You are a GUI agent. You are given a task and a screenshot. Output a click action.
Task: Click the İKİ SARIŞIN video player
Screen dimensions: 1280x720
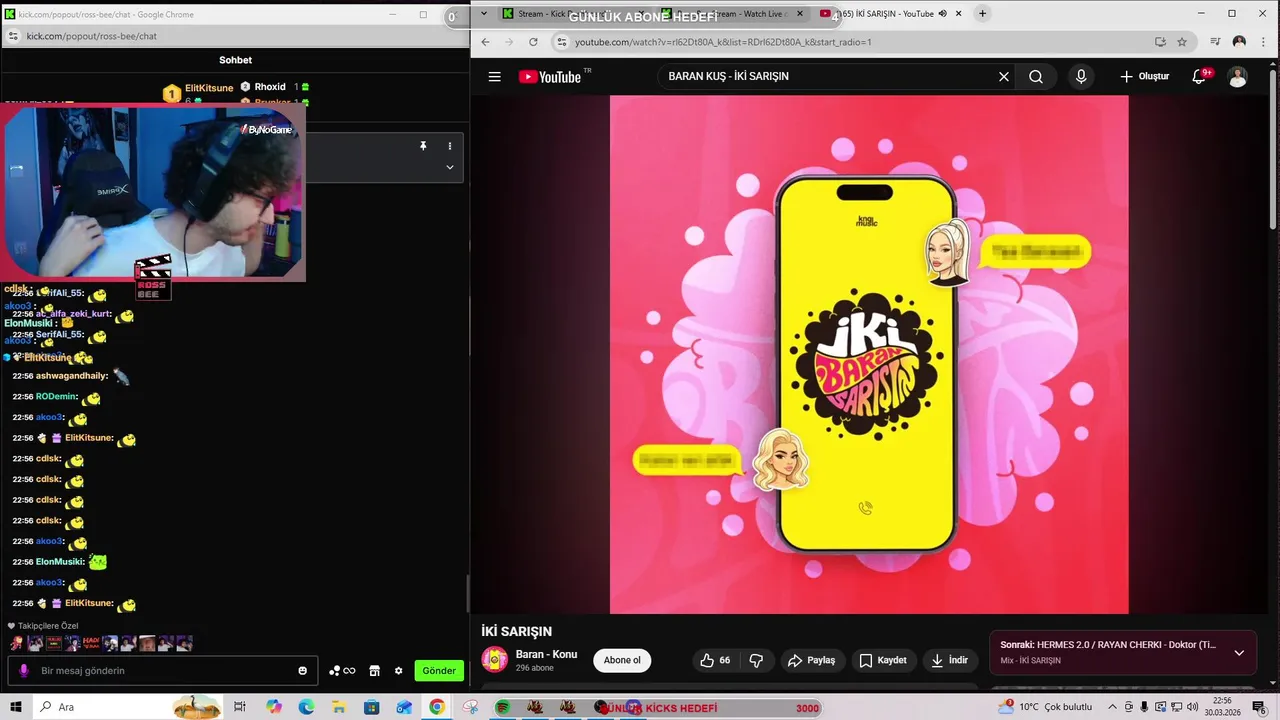[869, 355]
